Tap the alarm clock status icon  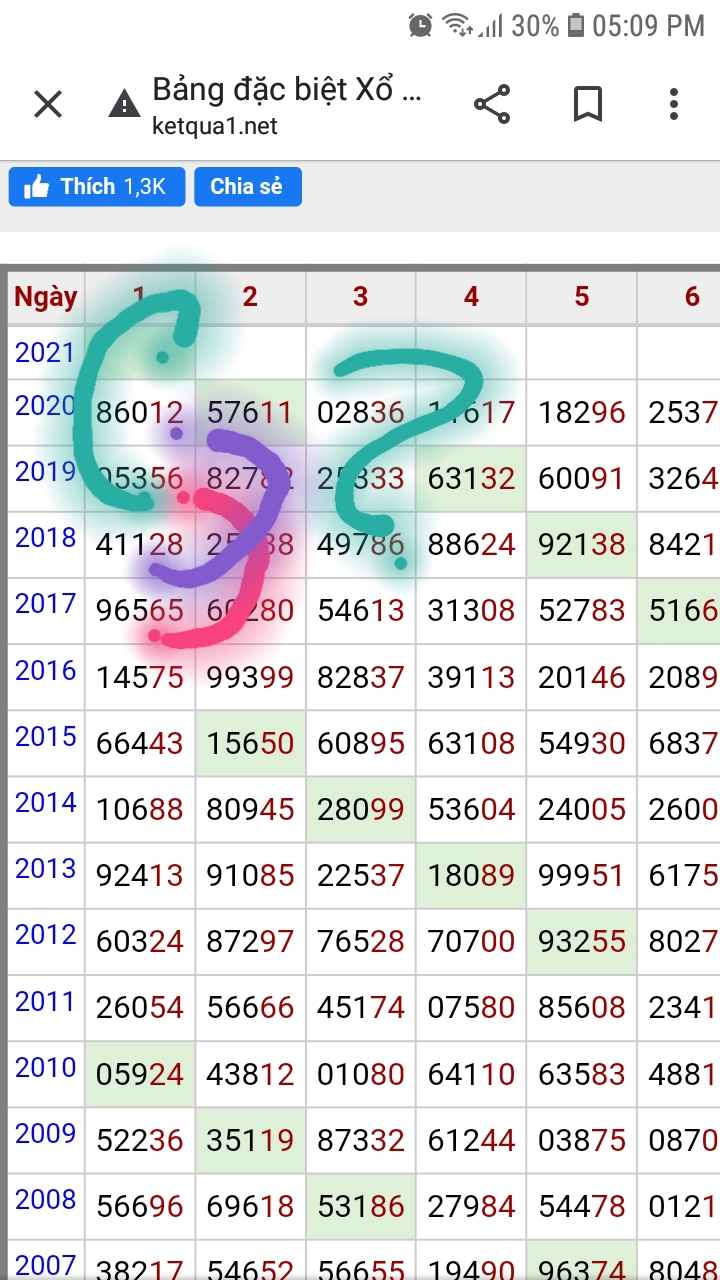pyautogui.click(x=421, y=25)
